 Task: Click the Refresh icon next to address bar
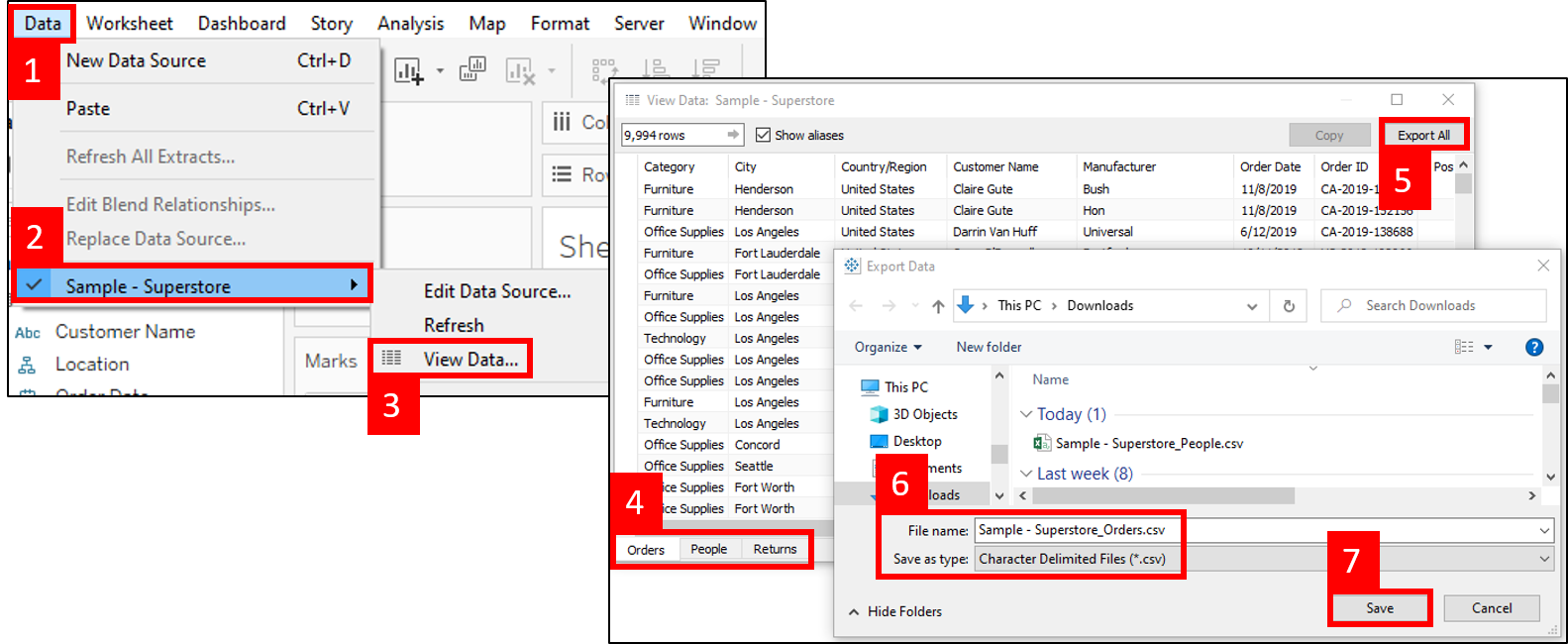1289,306
